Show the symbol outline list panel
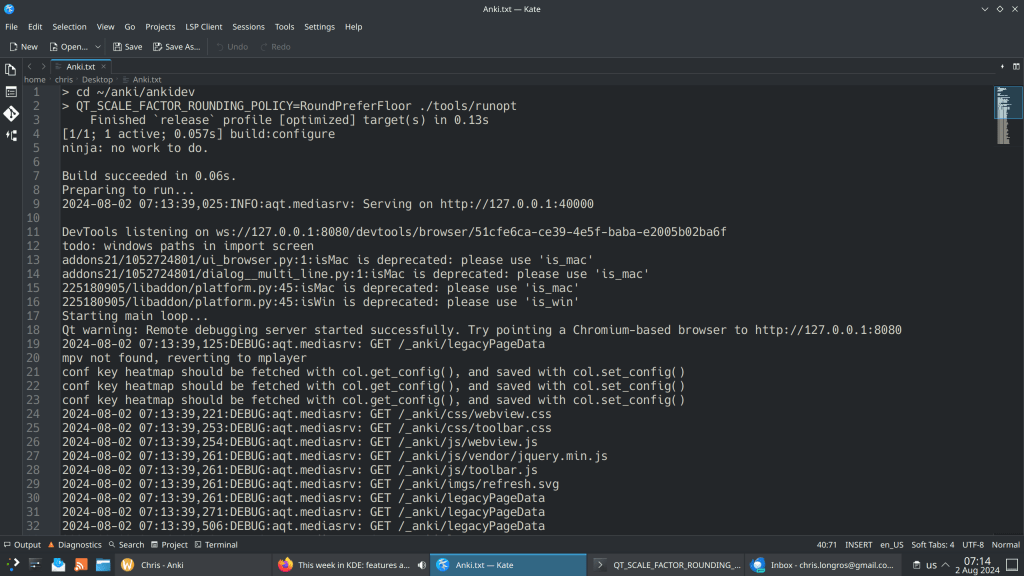The height and width of the screenshot is (576, 1024). 11,136
